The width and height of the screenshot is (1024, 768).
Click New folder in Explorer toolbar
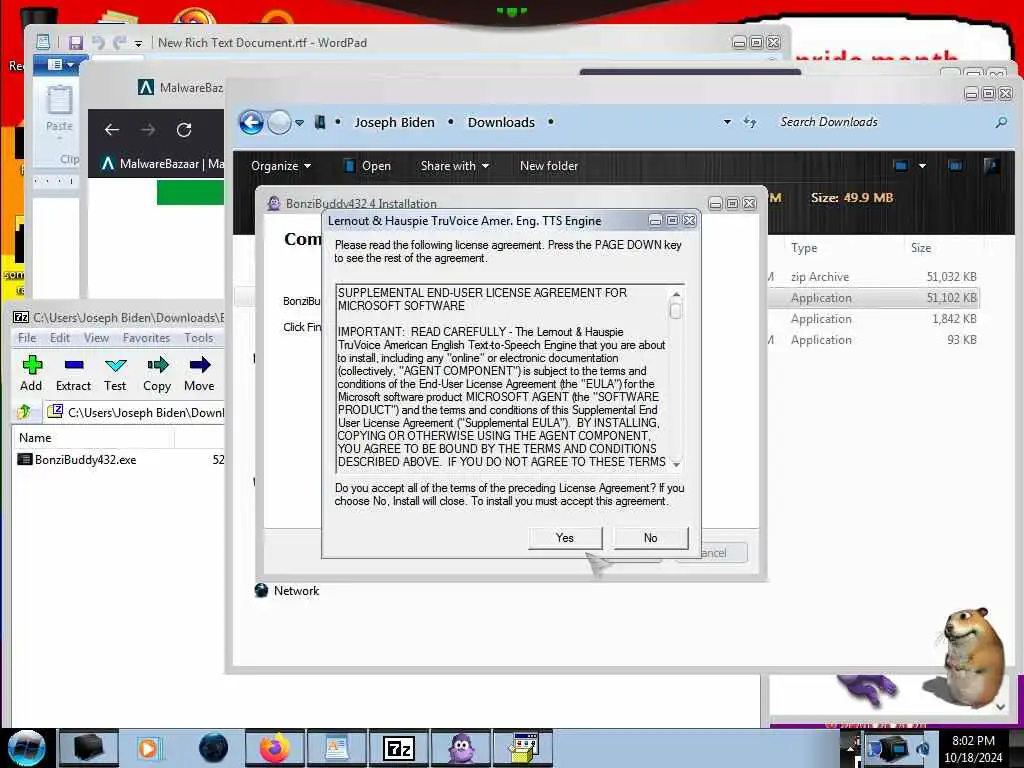pyautogui.click(x=549, y=166)
